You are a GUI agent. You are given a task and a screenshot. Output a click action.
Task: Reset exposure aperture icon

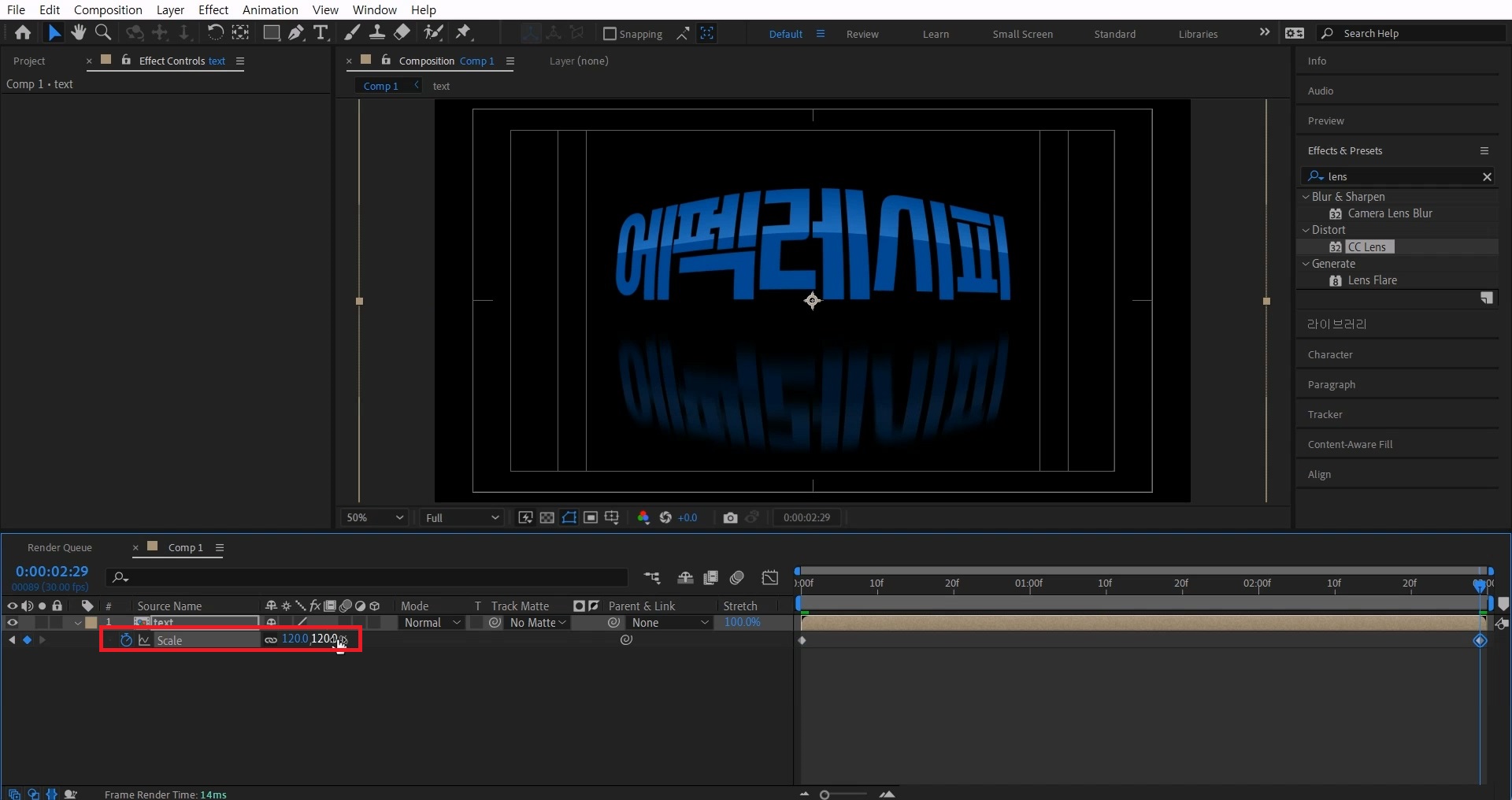[665, 517]
